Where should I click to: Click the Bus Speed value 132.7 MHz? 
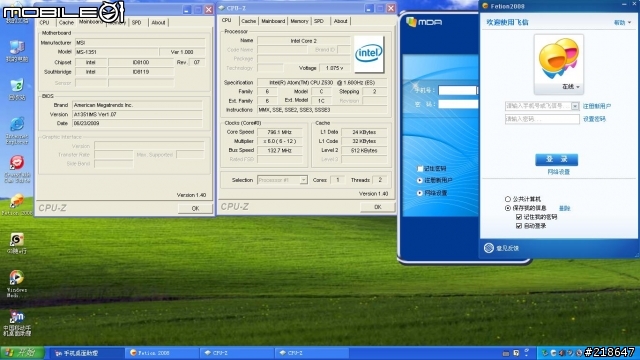(280, 150)
